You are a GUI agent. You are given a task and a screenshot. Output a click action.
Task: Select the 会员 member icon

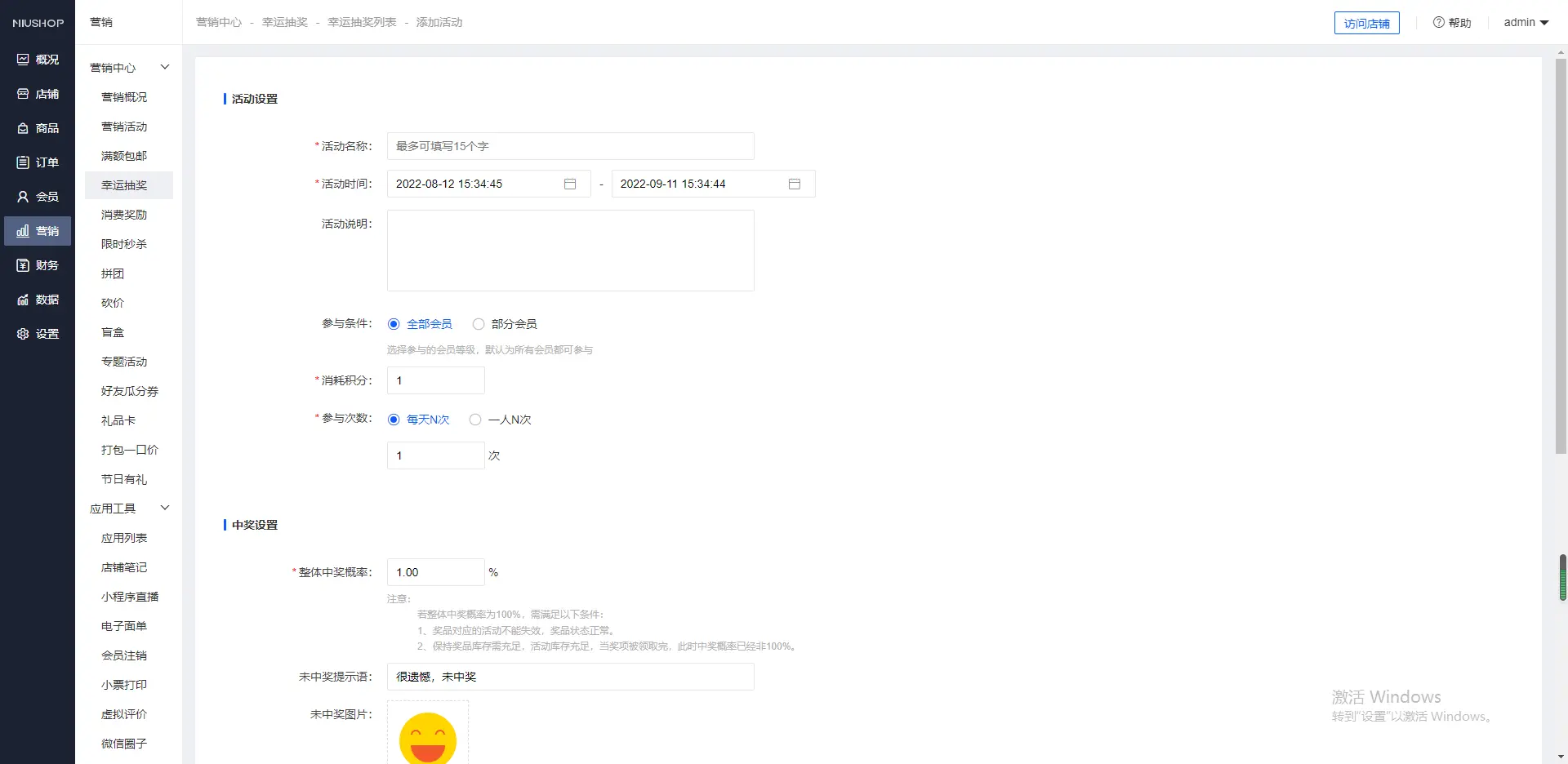coord(23,197)
